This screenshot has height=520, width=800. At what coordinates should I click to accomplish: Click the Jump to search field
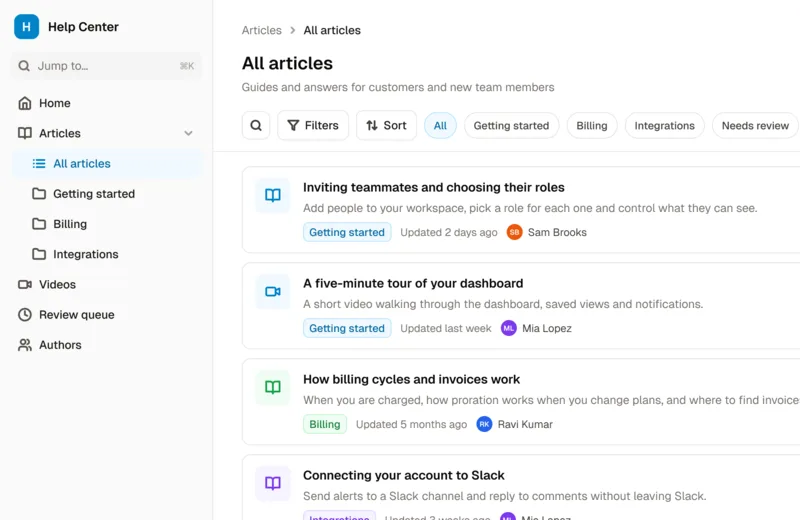107,66
